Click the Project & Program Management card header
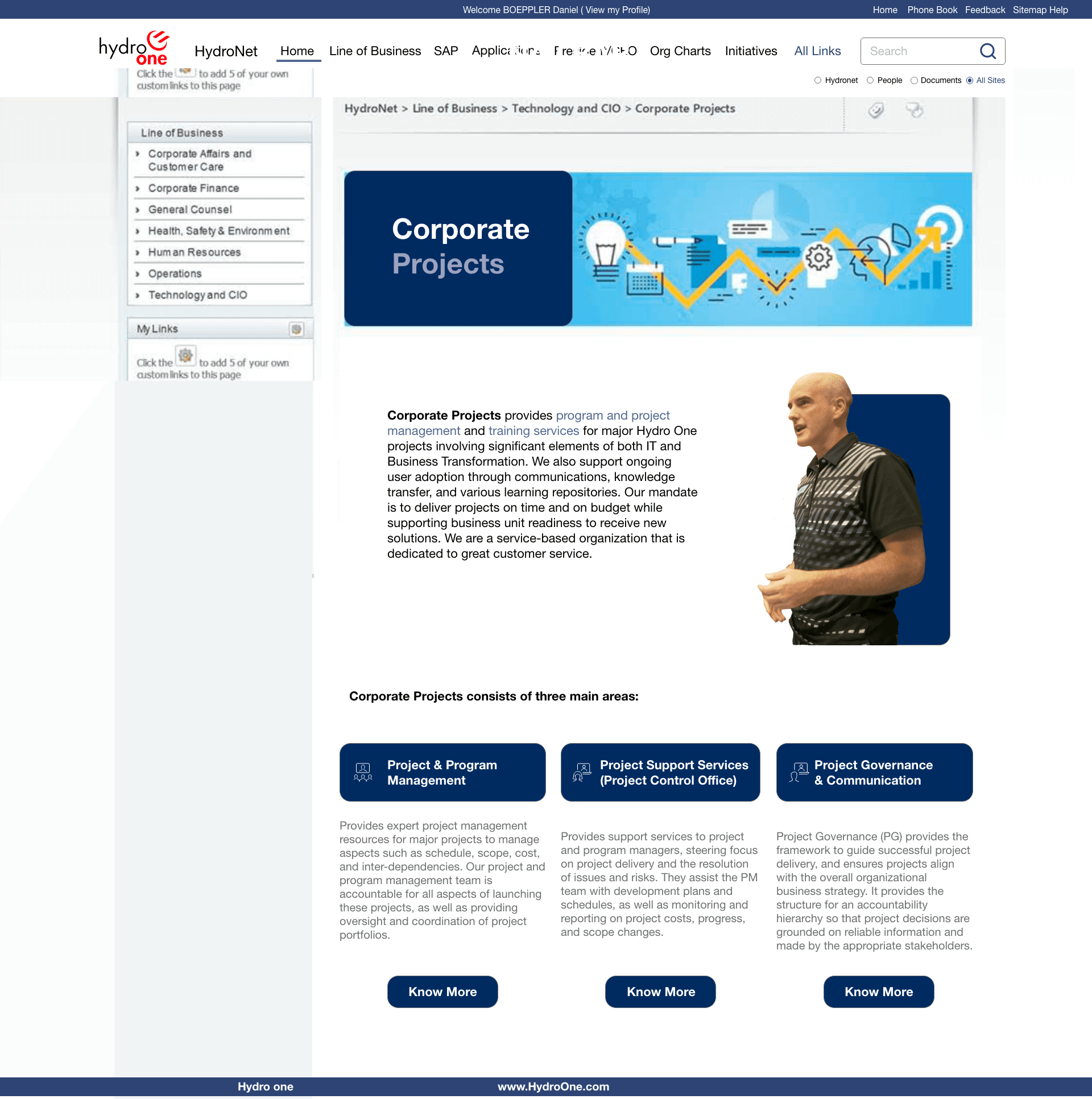The width and height of the screenshot is (1092, 1099). pyautogui.click(x=442, y=773)
